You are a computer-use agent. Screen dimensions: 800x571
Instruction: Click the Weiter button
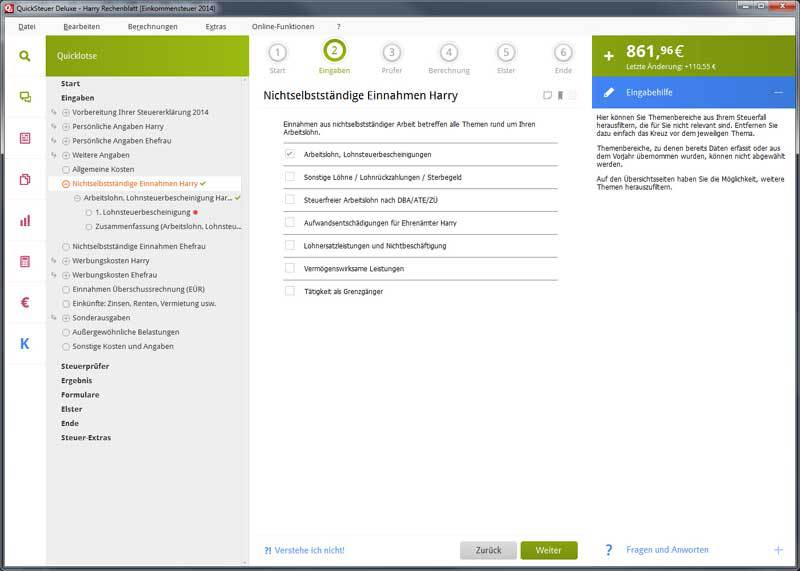549,550
